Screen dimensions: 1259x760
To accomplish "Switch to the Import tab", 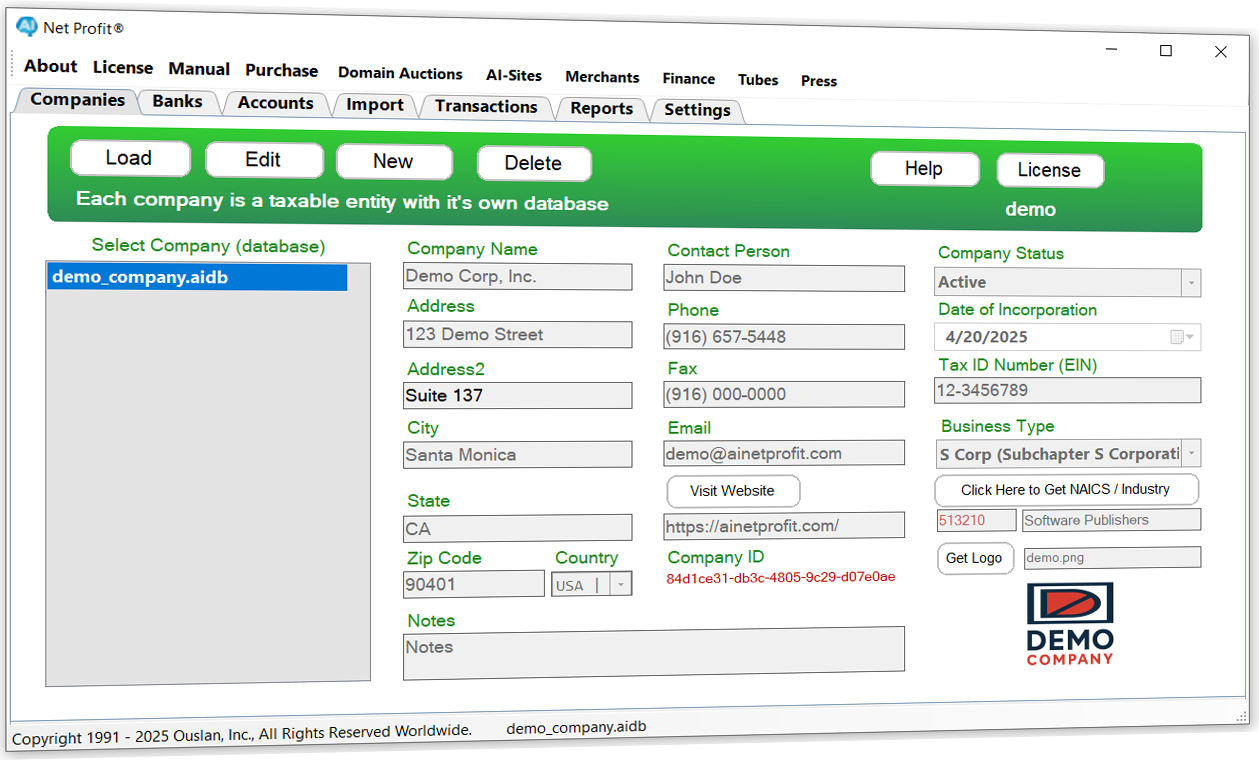I will click(375, 105).
